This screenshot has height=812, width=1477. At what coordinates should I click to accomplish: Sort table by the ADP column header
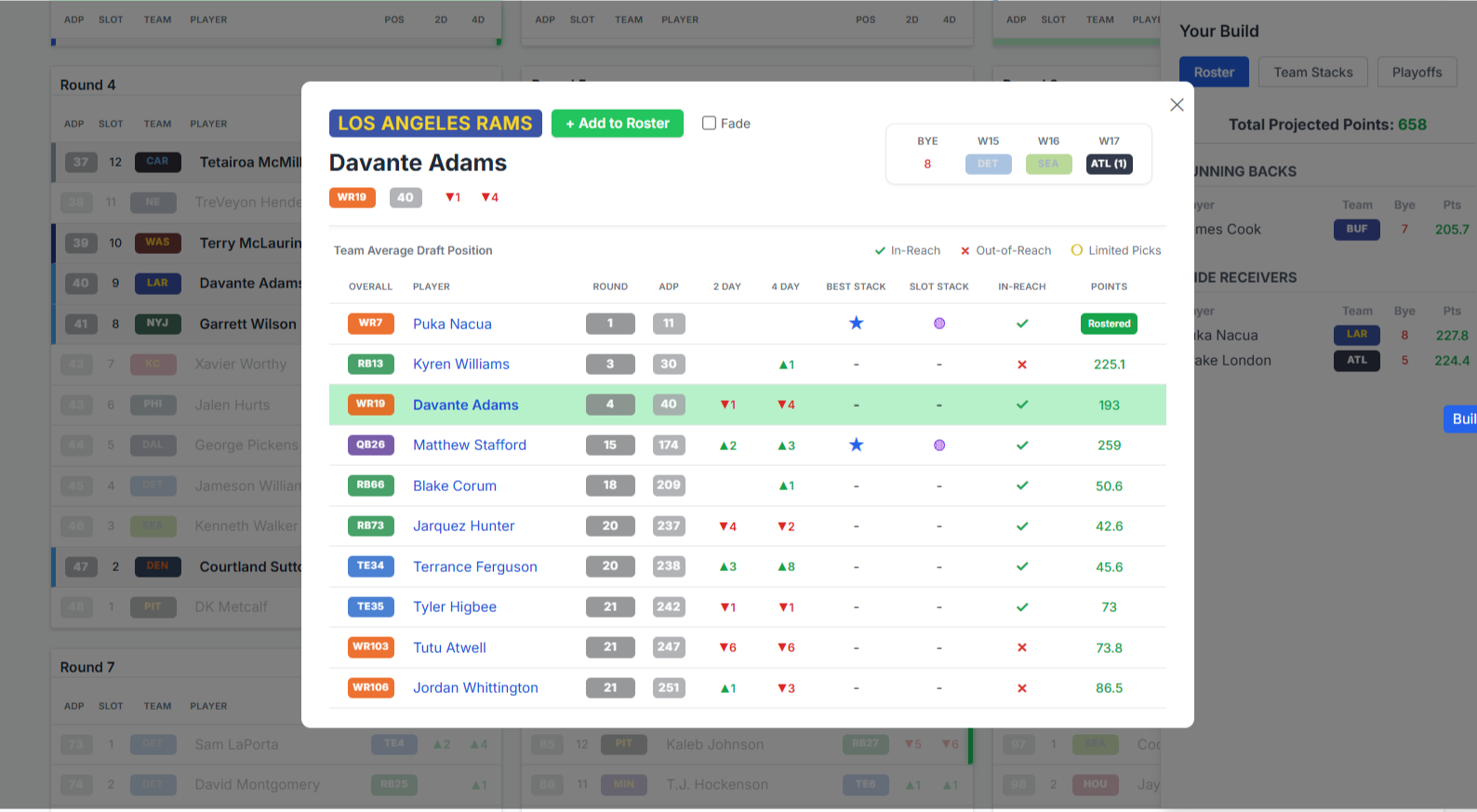tap(668, 286)
